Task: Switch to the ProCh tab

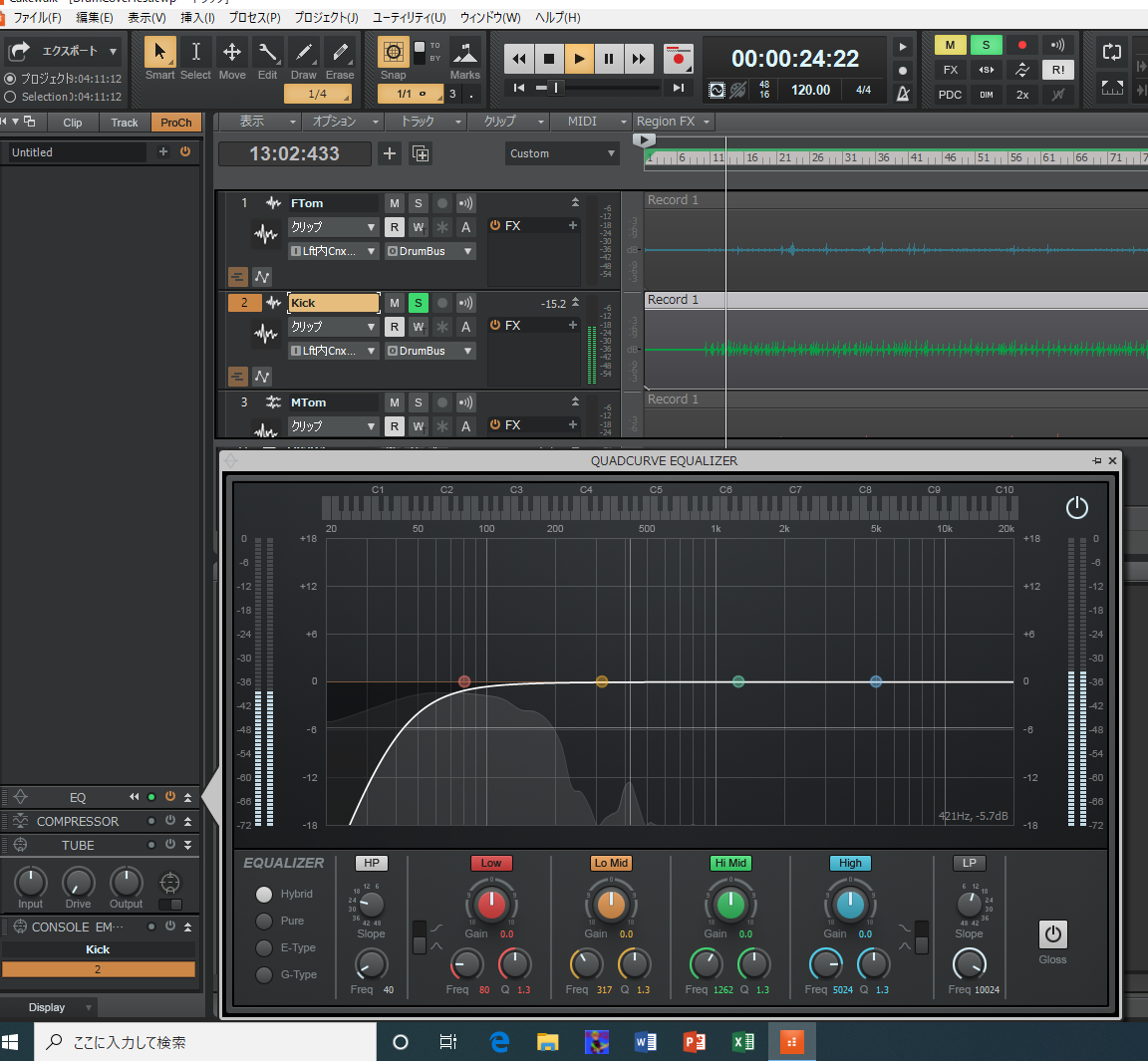Action: pos(176,123)
